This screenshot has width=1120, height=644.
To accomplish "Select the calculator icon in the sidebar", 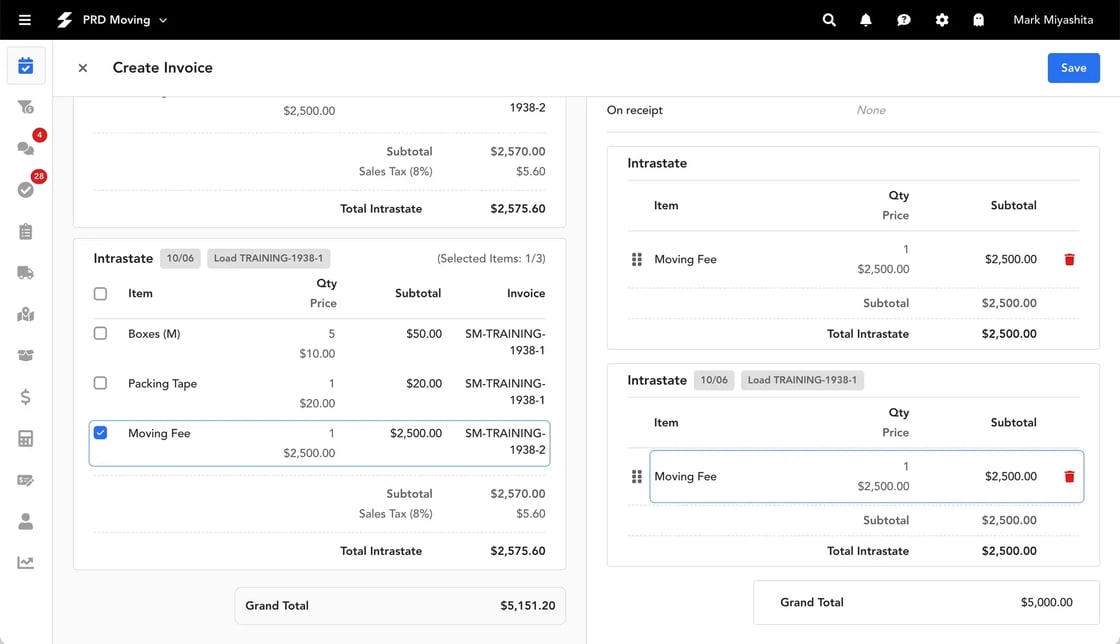I will [26, 438].
